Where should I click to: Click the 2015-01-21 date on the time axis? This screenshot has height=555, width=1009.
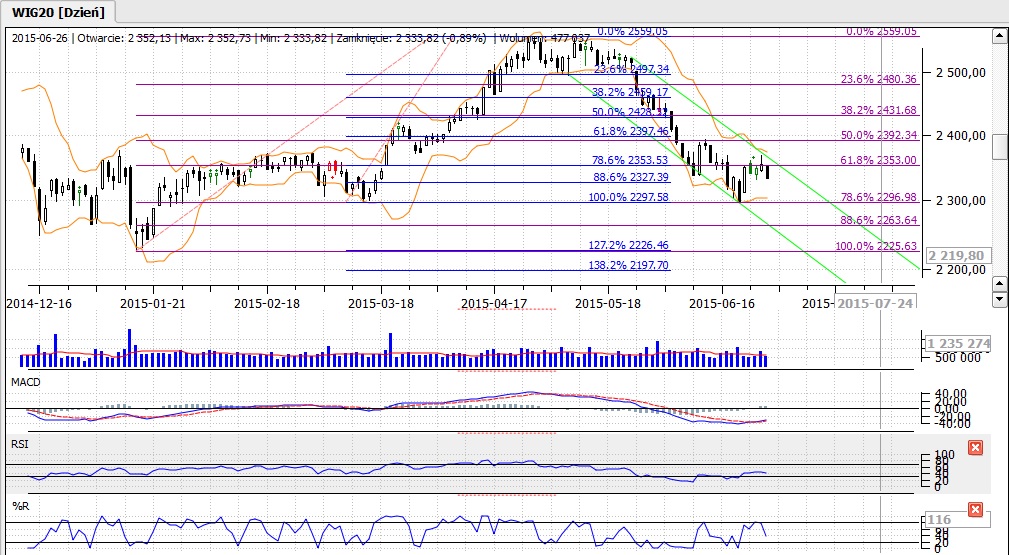[153, 303]
